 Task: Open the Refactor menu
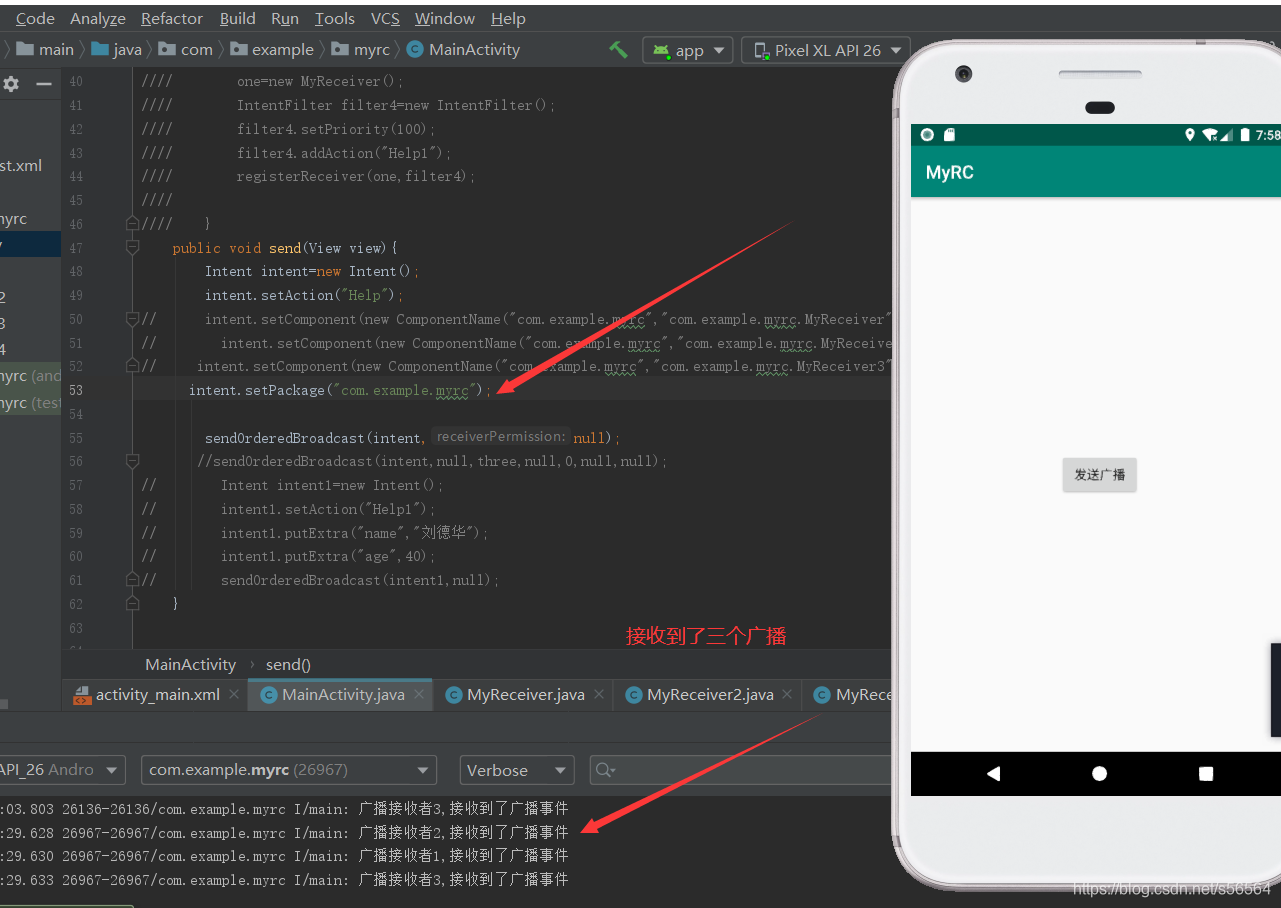172,18
